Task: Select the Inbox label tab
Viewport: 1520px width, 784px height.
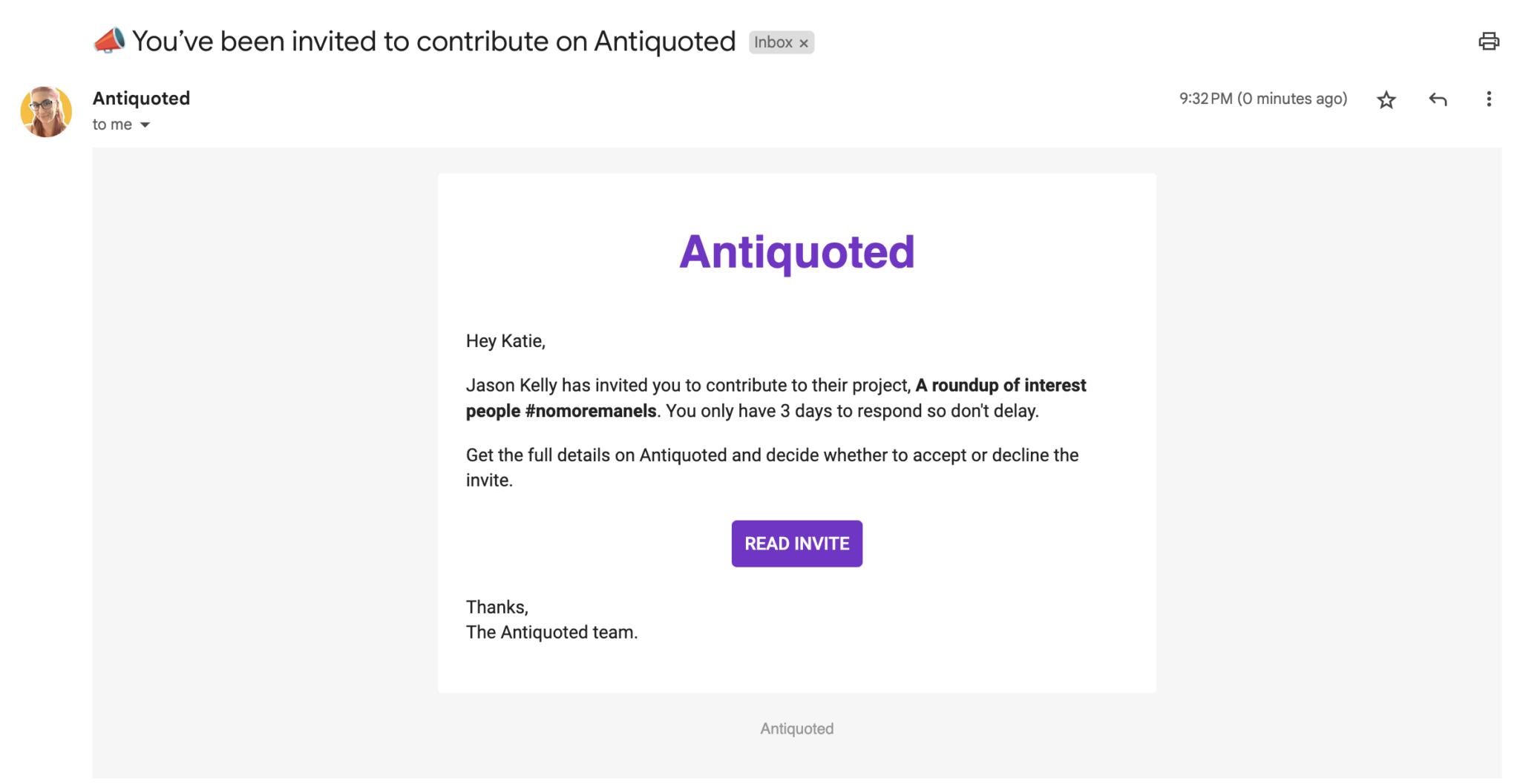Action: pyautogui.click(x=773, y=42)
